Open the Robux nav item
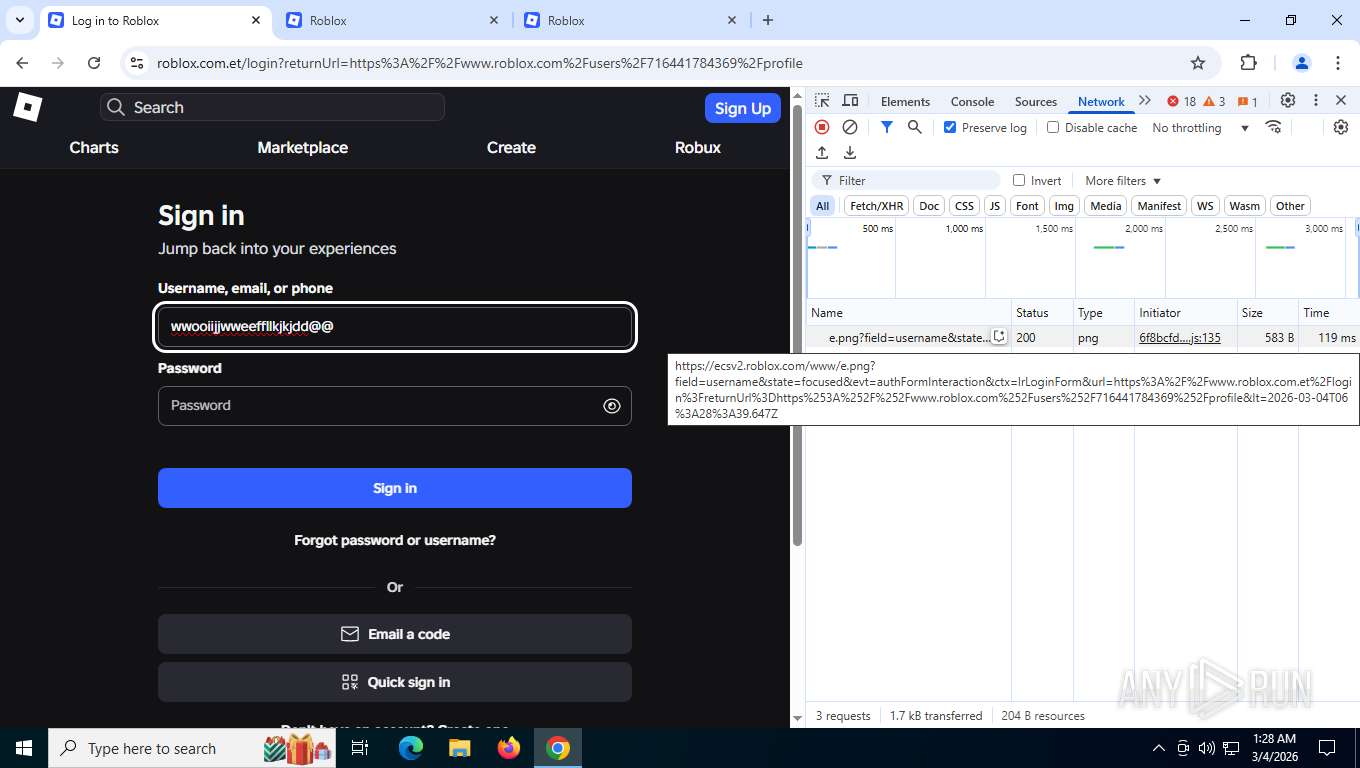Screen dimensions: 1360x768 pyautogui.click(x=698, y=147)
